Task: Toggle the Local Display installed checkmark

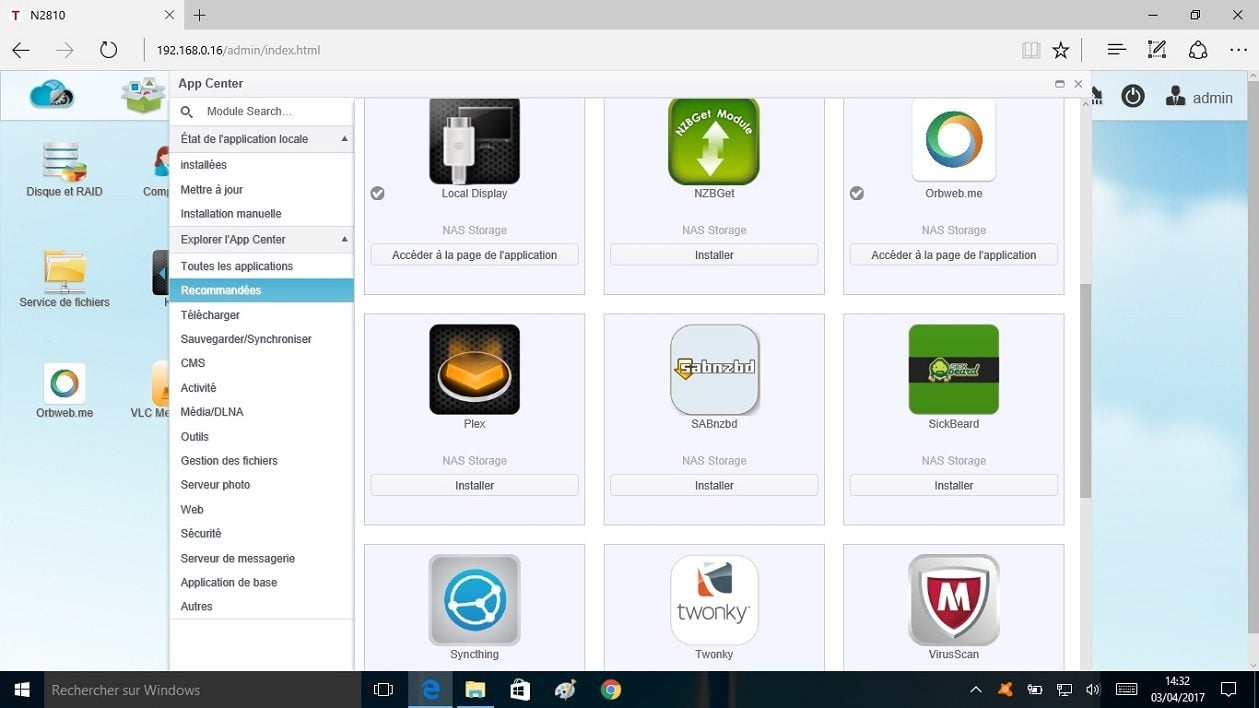Action: (x=377, y=193)
